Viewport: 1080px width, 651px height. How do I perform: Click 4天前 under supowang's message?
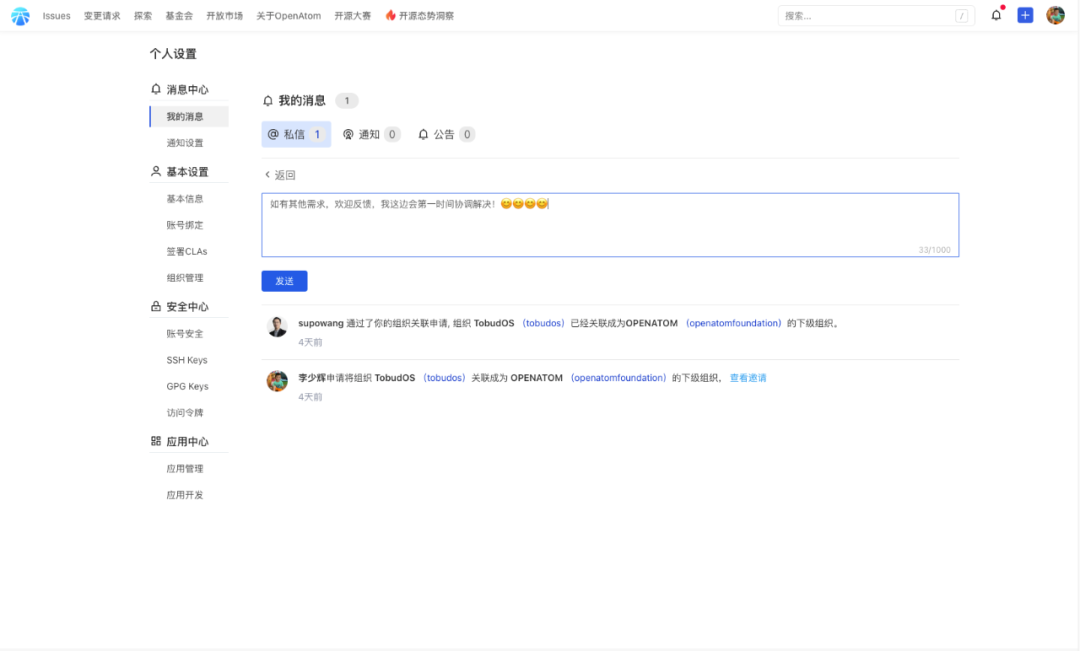click(x=310, y=342)
